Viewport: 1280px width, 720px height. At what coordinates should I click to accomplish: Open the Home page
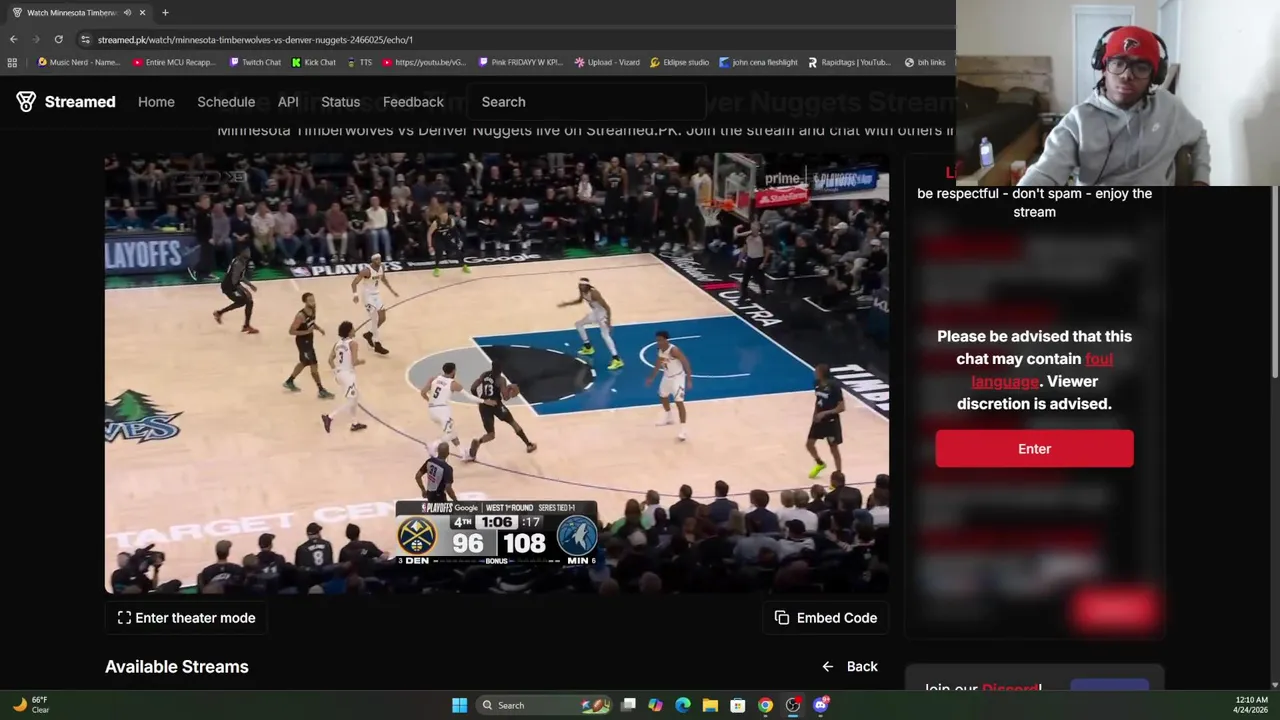click(156, 102)
